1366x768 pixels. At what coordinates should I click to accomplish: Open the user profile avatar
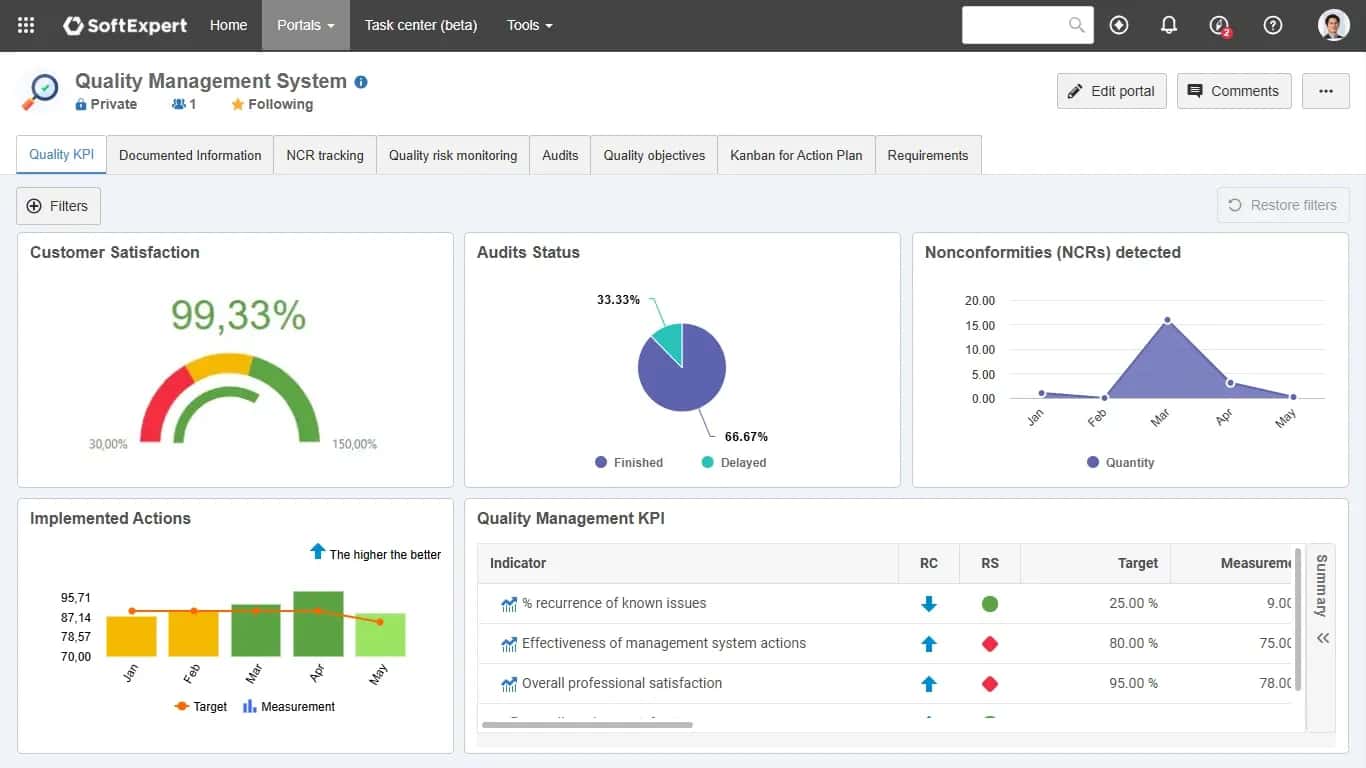1334,25
